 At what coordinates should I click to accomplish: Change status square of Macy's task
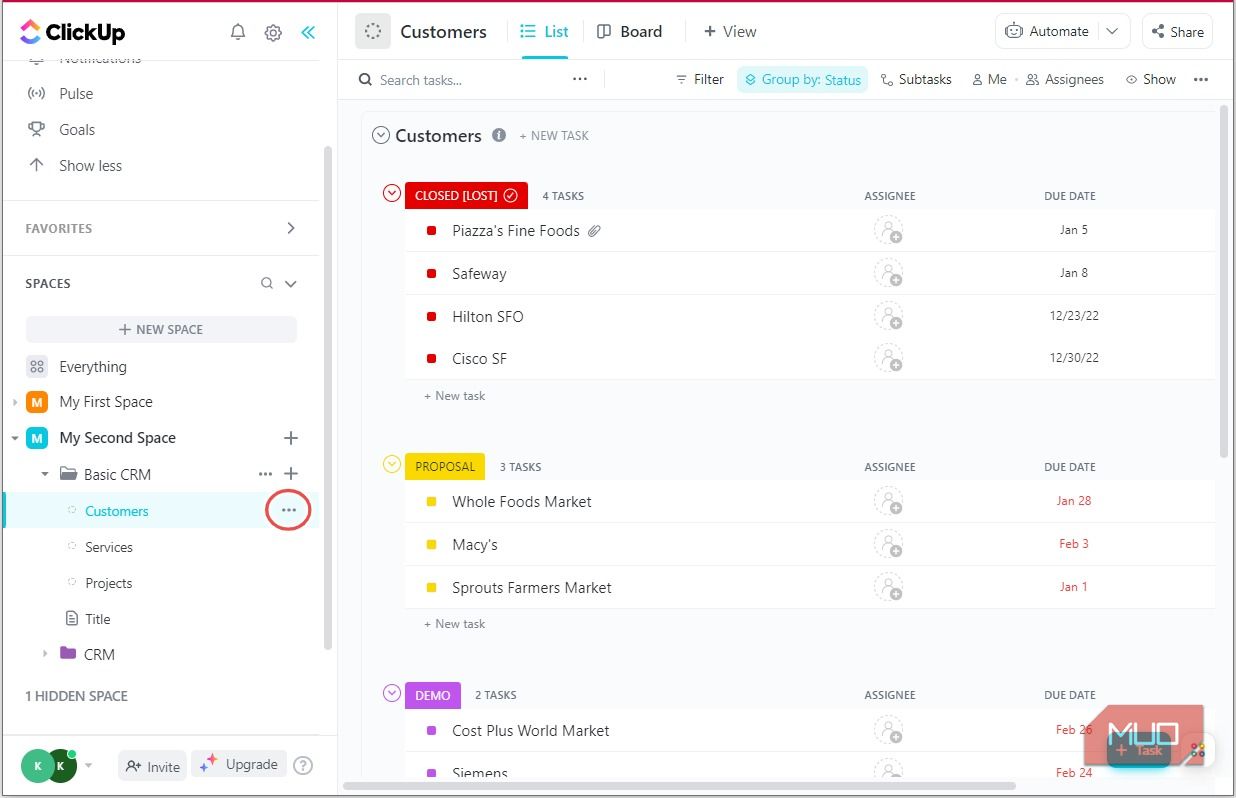[432, 544]
